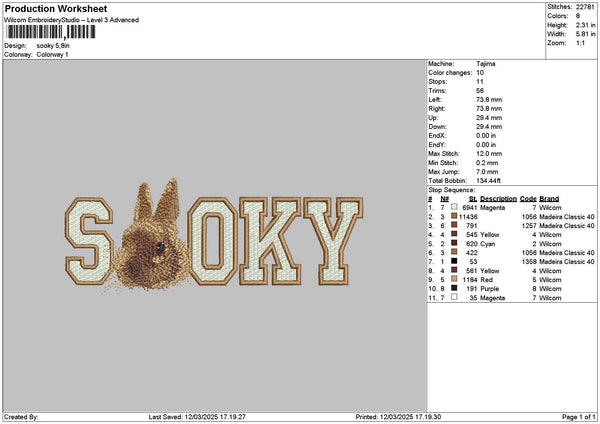600x424 pixels.
Task: Click the bunny head in the design
Action: 152,238
